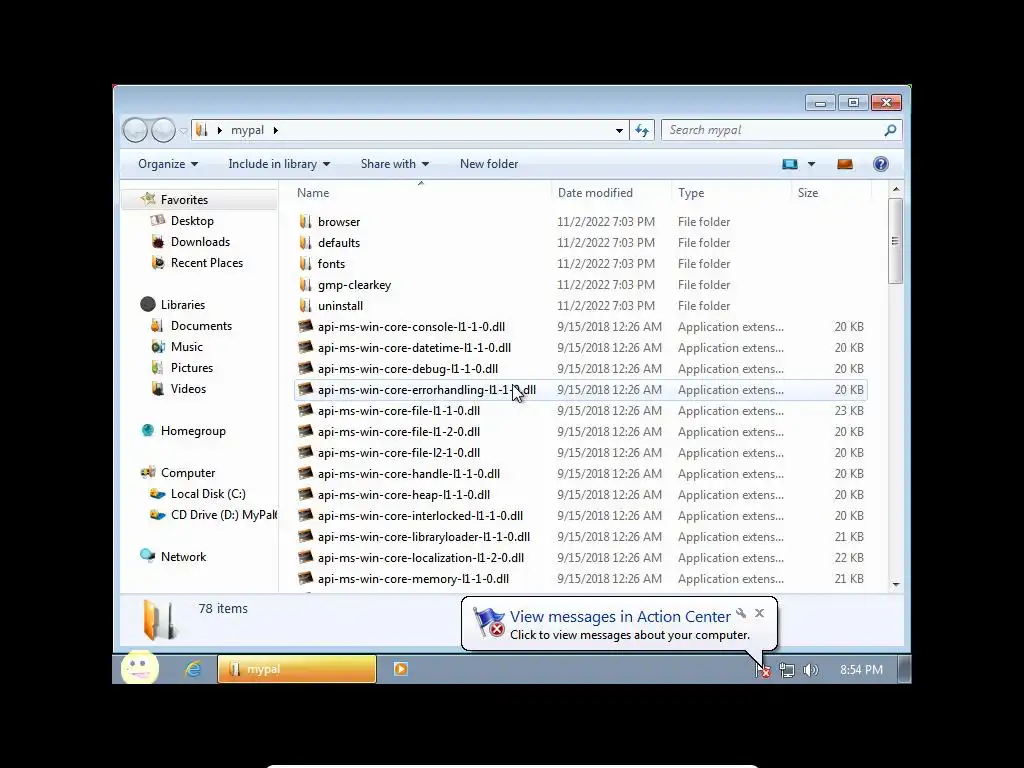Close the Action Center notification balloon
1024x768 pixels.
pos(760,613)
